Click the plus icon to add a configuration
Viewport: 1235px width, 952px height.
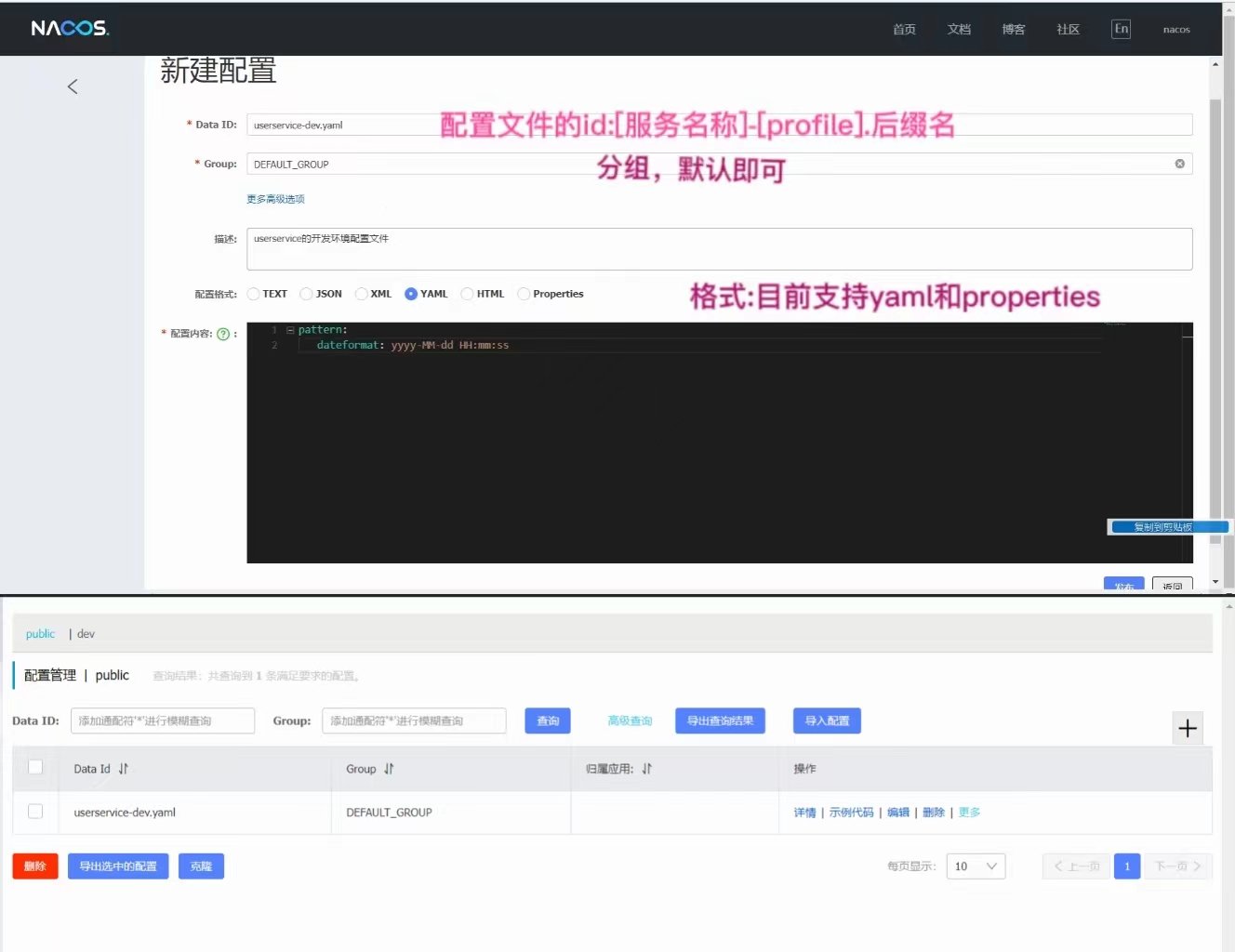click(1188, 728)
